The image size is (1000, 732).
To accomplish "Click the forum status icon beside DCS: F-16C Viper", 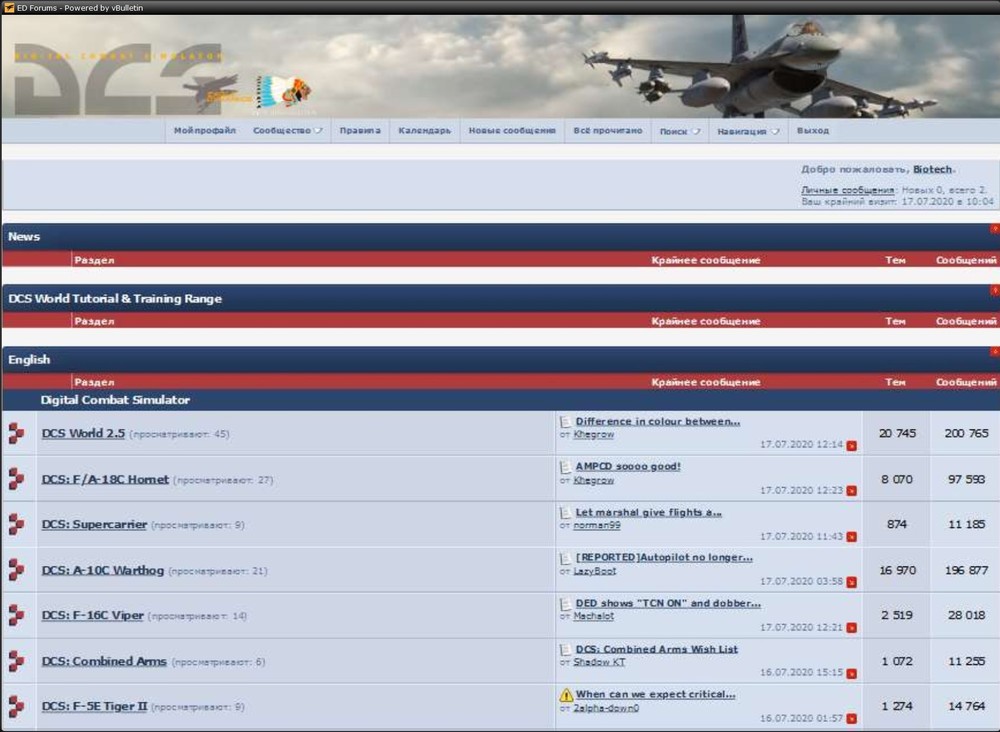I will click(x=17, y=615).
